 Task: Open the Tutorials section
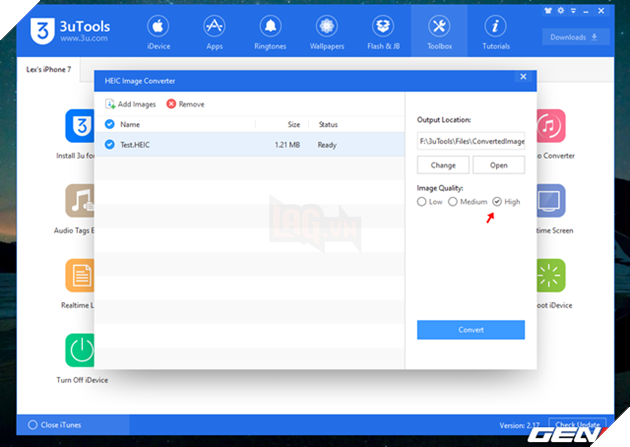click(x=496, y=33)
